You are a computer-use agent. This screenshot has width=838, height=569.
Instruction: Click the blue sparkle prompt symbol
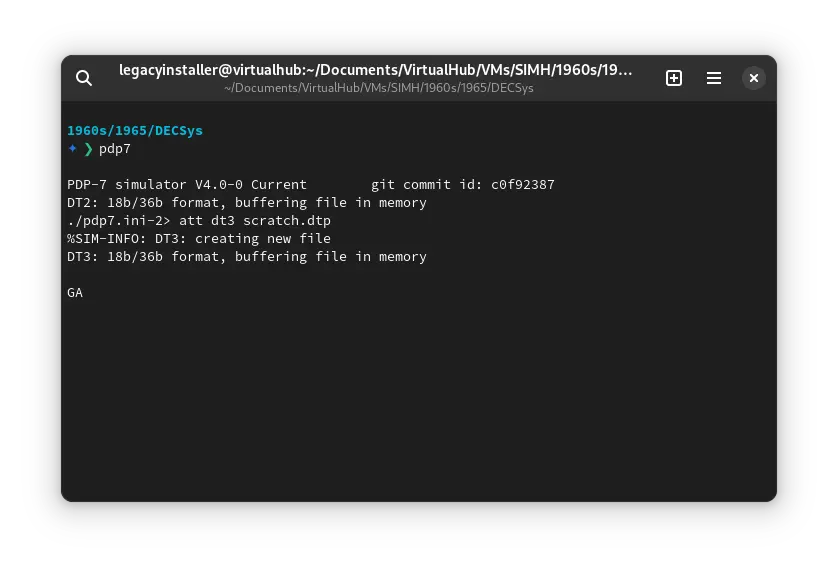72,149
